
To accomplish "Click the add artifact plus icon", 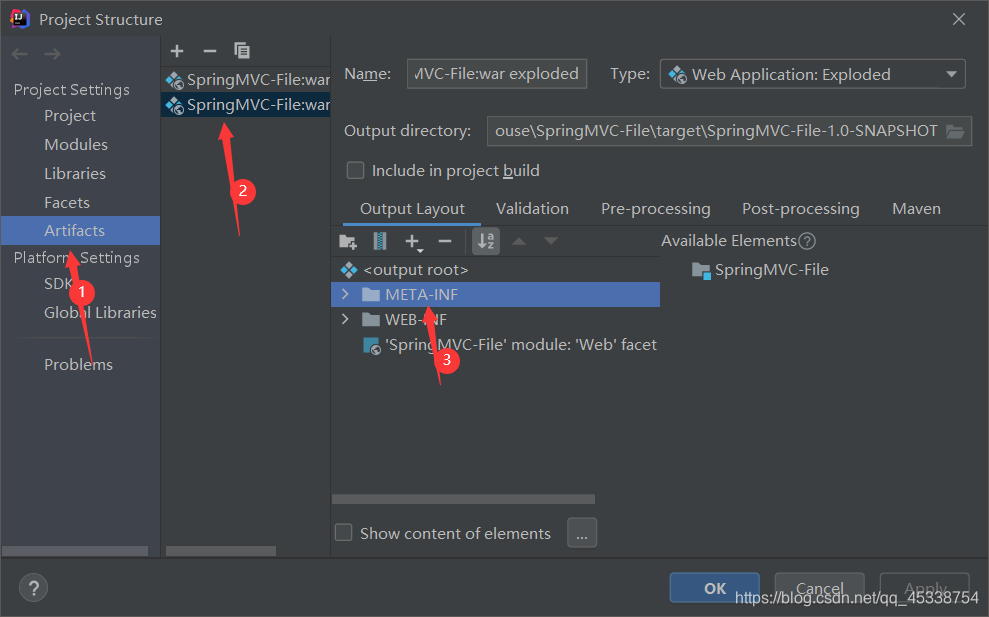I will pos(177,51).
